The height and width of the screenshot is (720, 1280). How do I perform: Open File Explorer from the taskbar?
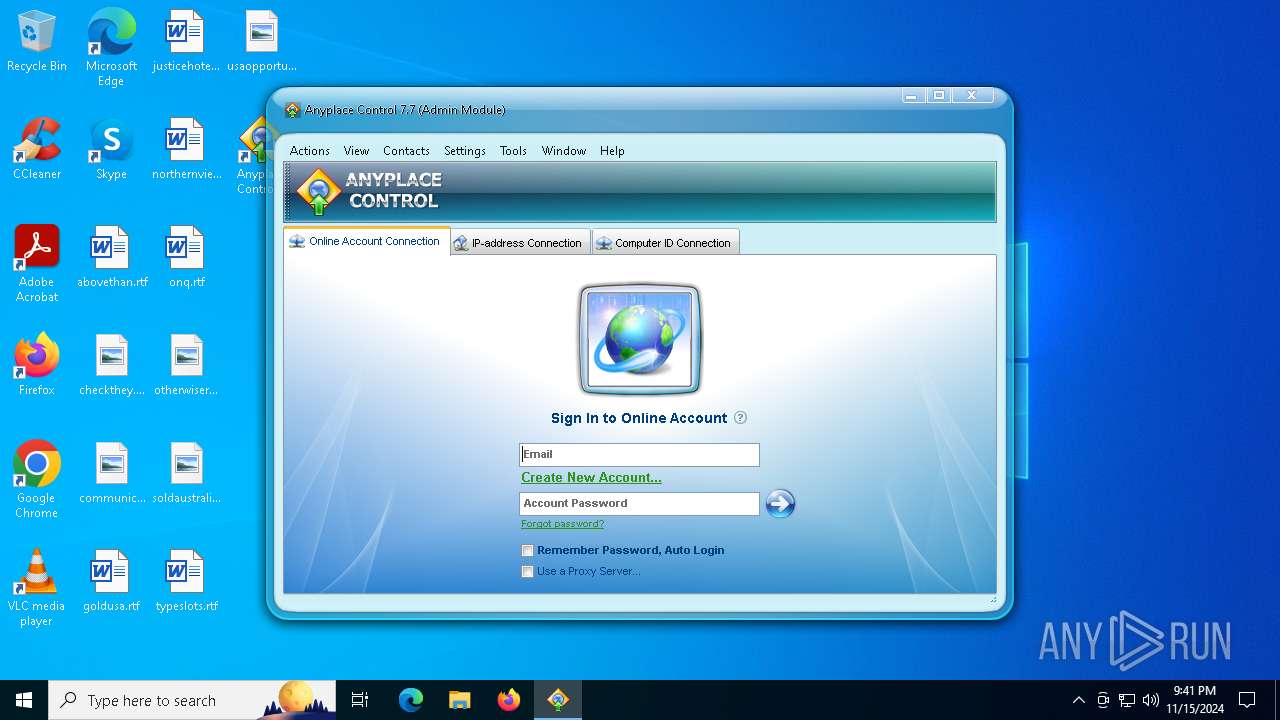pyautogui.click(x=460, y=700)
